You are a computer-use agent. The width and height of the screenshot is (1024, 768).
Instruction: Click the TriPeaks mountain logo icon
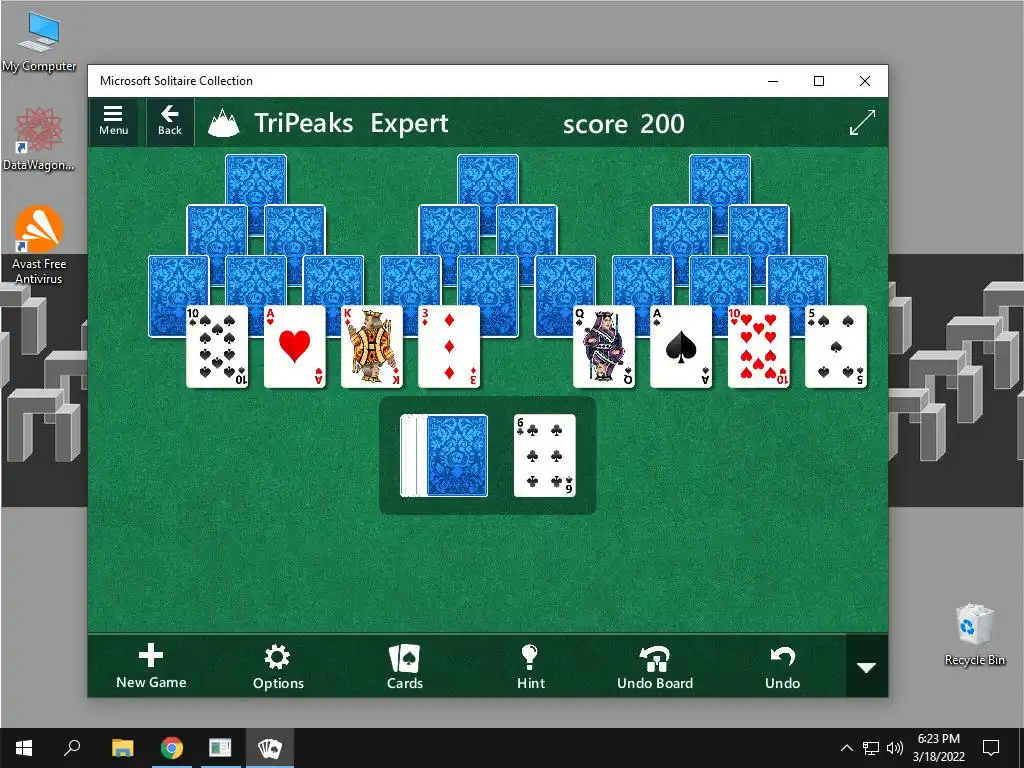coord(223,123)
